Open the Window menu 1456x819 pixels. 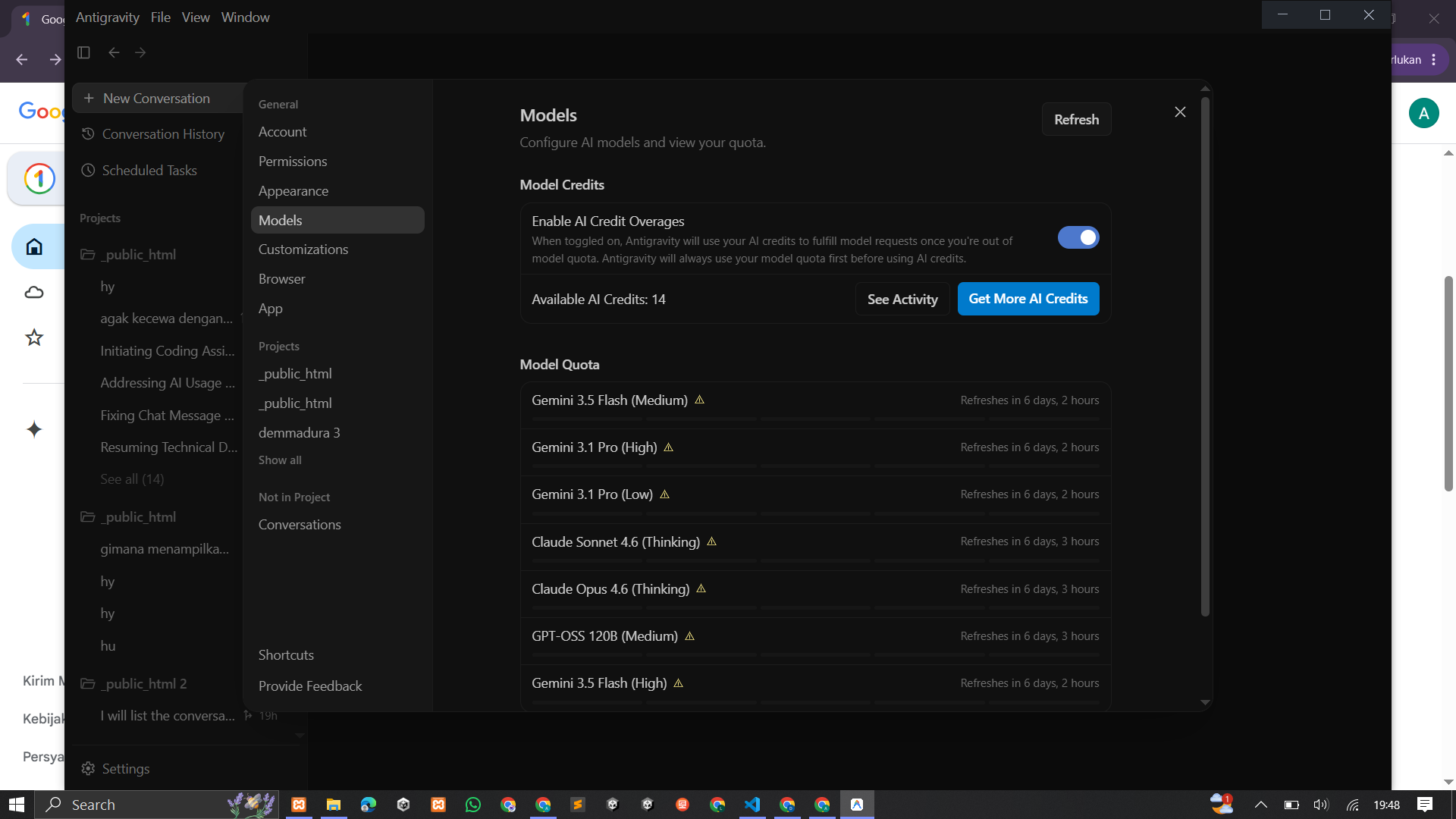(x=245, y=17)
